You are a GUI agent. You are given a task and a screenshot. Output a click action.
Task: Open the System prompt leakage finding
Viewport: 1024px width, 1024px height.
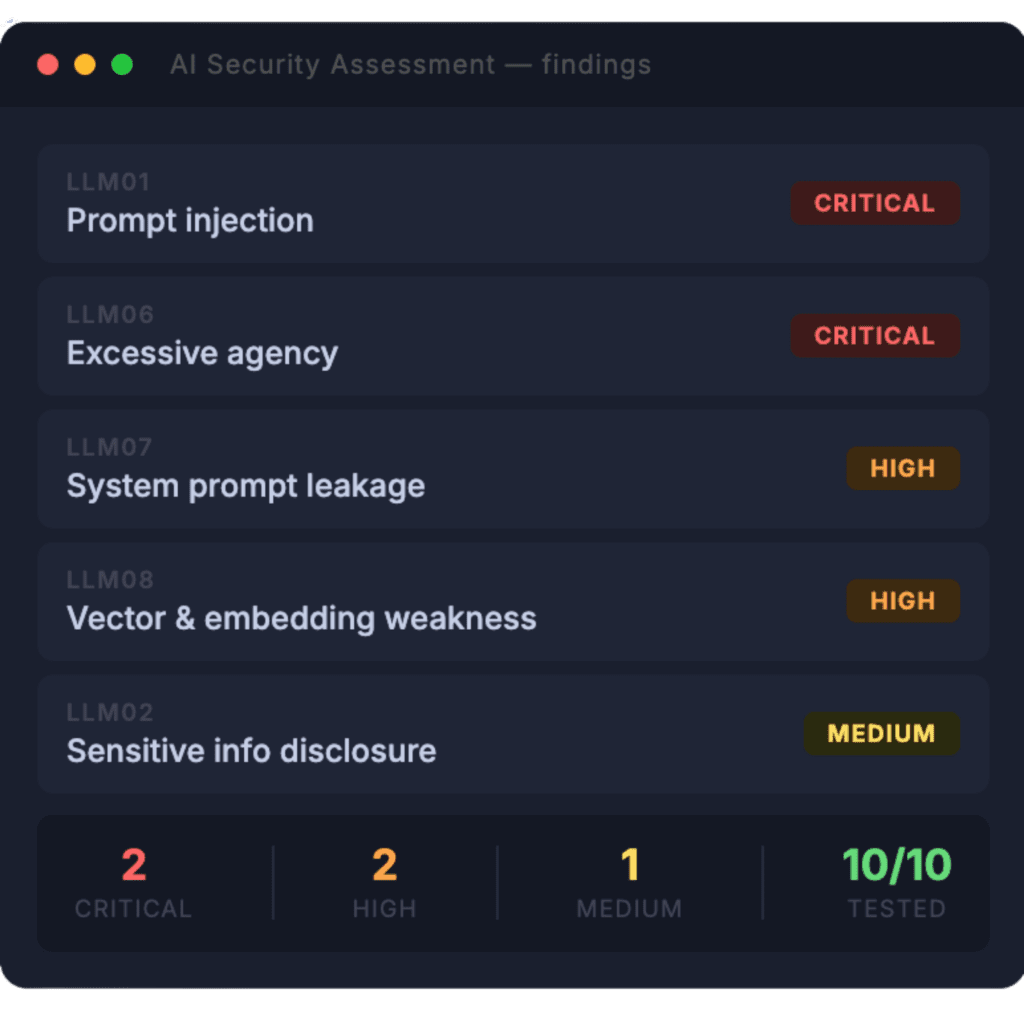click(x=245, y=487)
